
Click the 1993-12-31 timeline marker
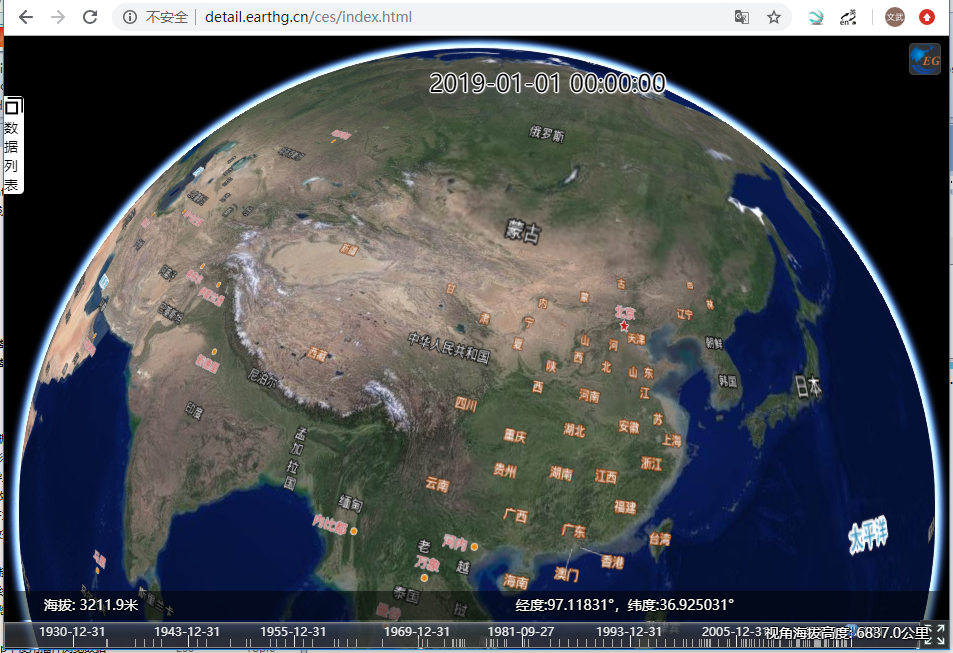point(629,632)
